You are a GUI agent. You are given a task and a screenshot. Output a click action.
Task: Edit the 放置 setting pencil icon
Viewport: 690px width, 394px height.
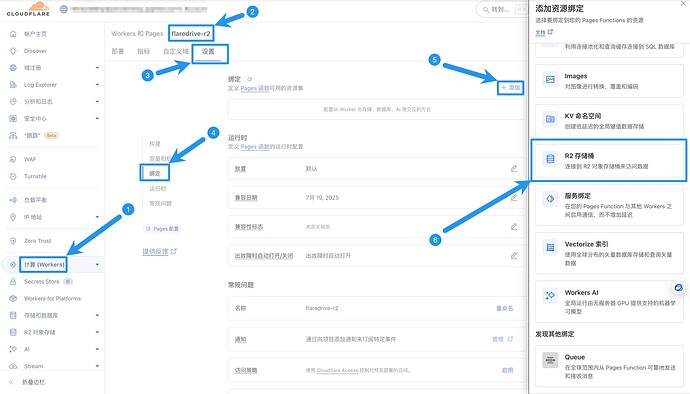[514, 169]
